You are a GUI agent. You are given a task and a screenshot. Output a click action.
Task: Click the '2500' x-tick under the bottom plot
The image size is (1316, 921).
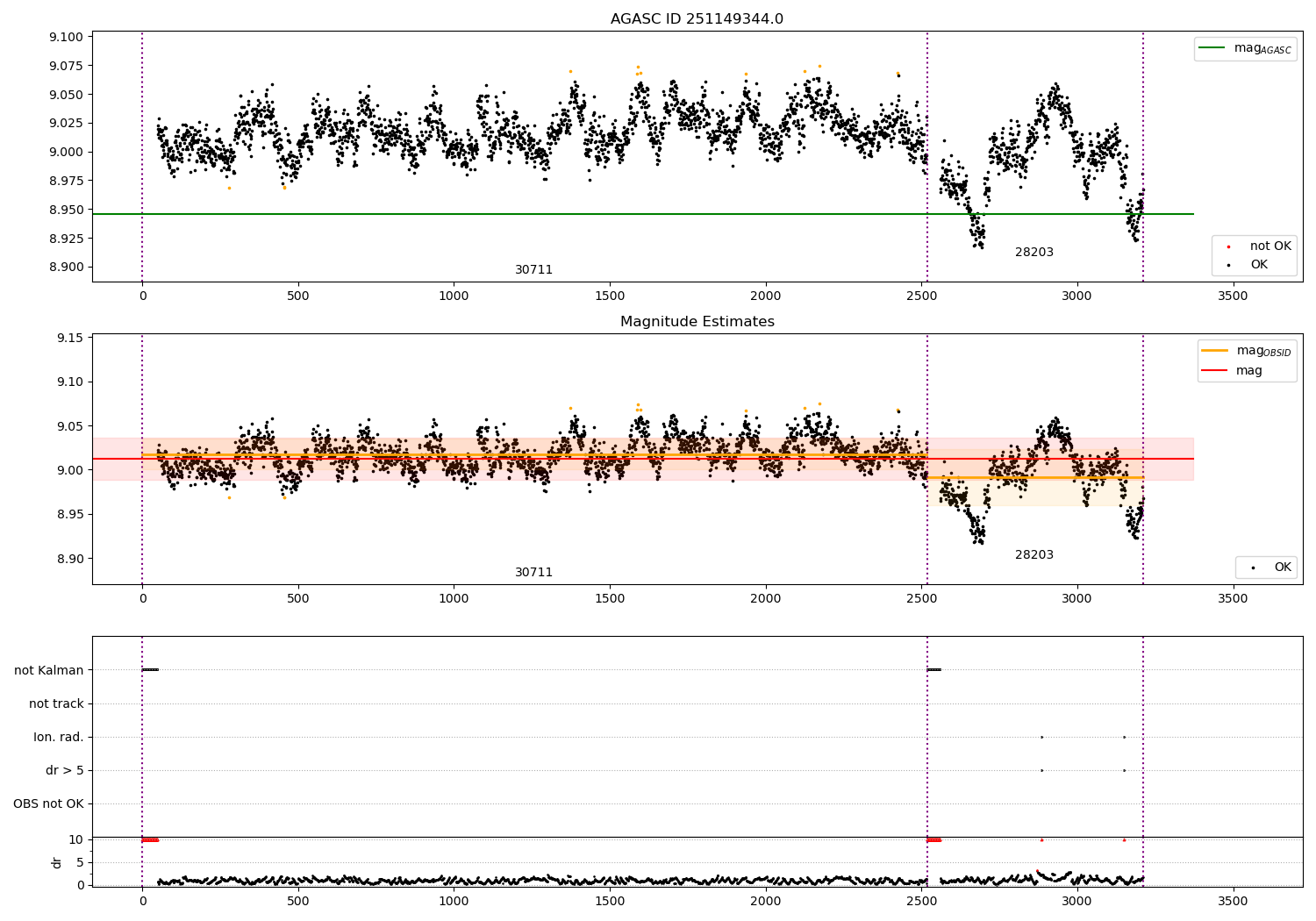coord(921,901)
